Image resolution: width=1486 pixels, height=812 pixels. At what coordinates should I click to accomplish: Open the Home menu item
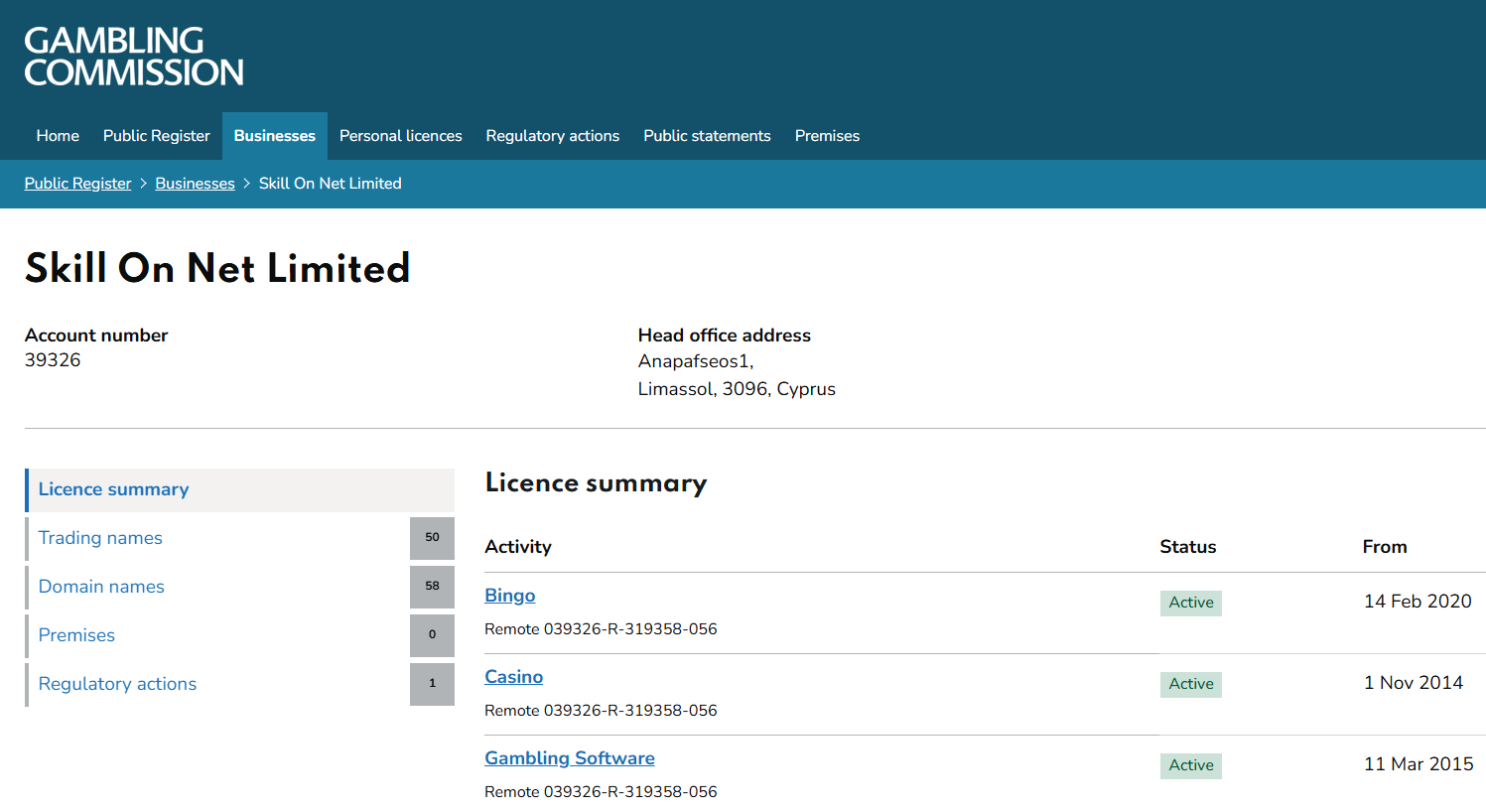58,136
